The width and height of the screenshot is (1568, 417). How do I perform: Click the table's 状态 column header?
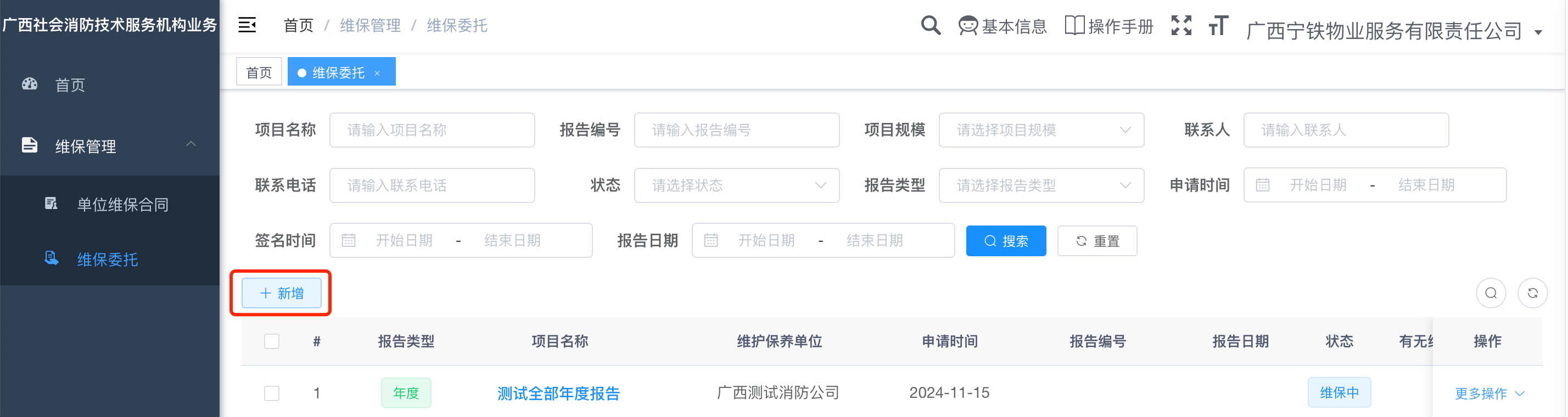[1339, 341]
